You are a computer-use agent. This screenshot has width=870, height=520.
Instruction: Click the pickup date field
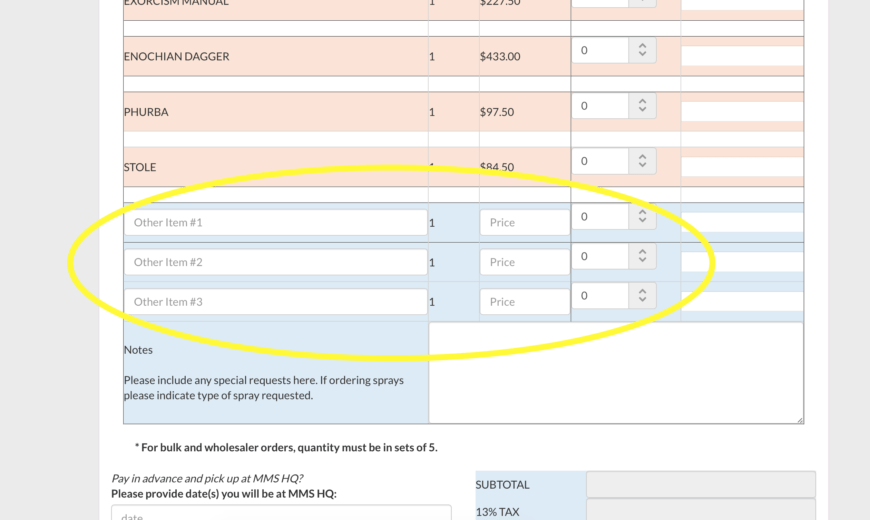coord(280,514)
